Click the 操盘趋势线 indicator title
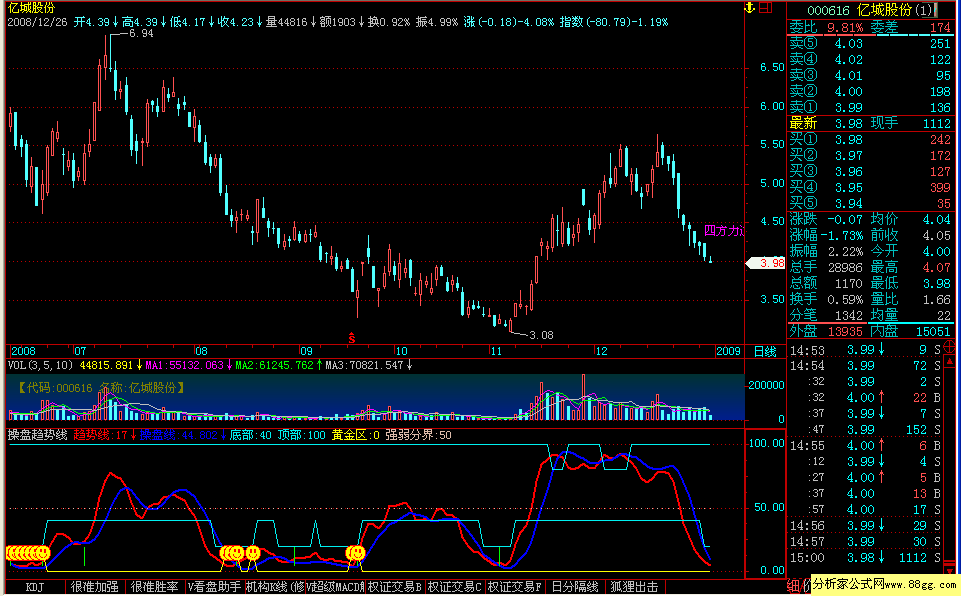The width and height of the screenshot is (961, 596). tap(37, 435)
